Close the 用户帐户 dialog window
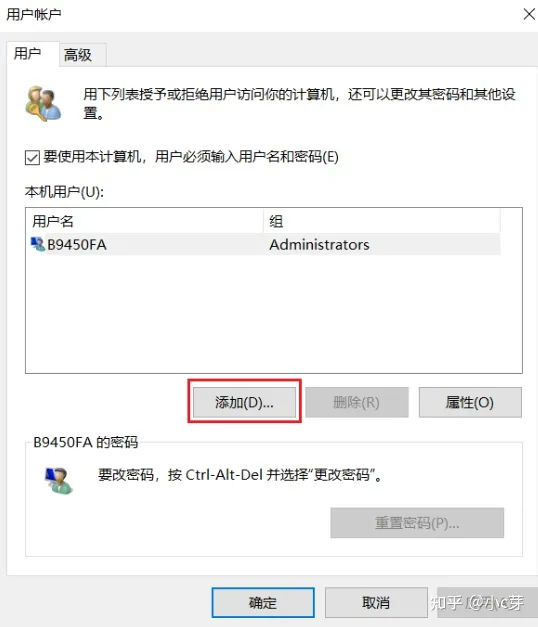Viewport: 538px width, 627px height. tap(529, 14)
